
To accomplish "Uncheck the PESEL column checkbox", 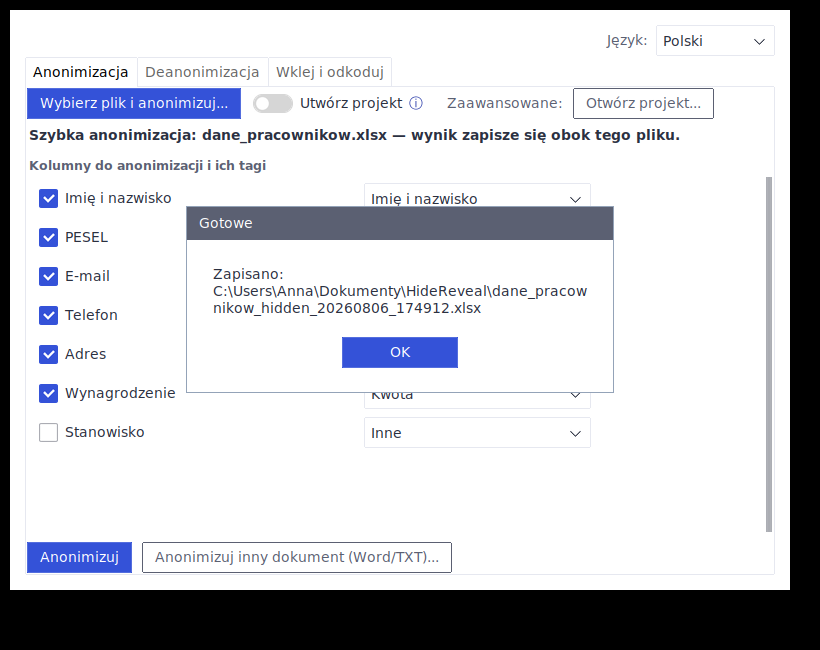I will click(49, 237).
